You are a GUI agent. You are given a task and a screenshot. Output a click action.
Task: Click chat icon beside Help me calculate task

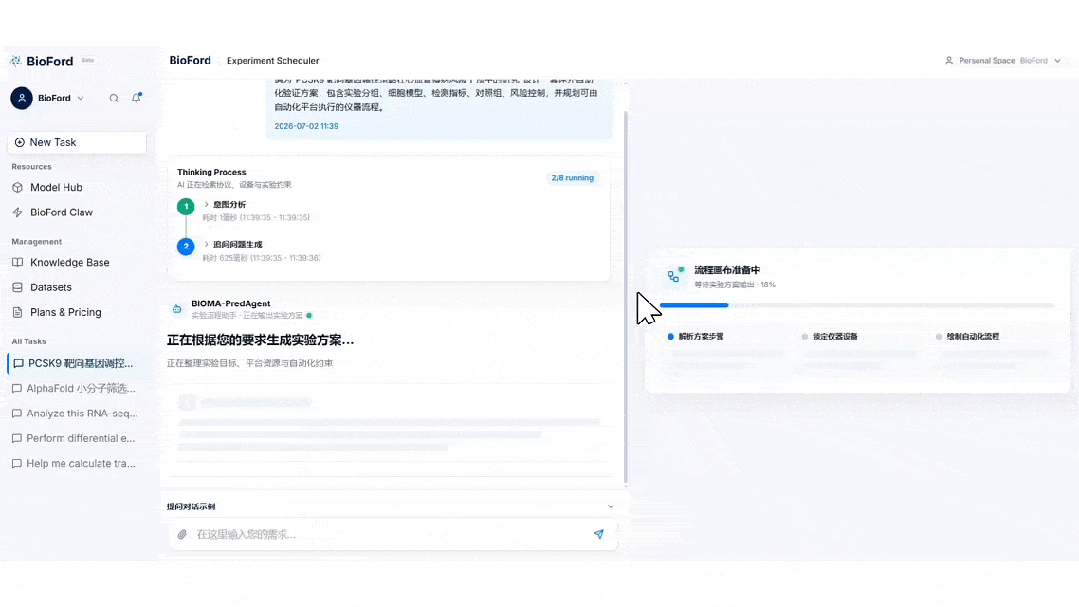pos(17,463)
